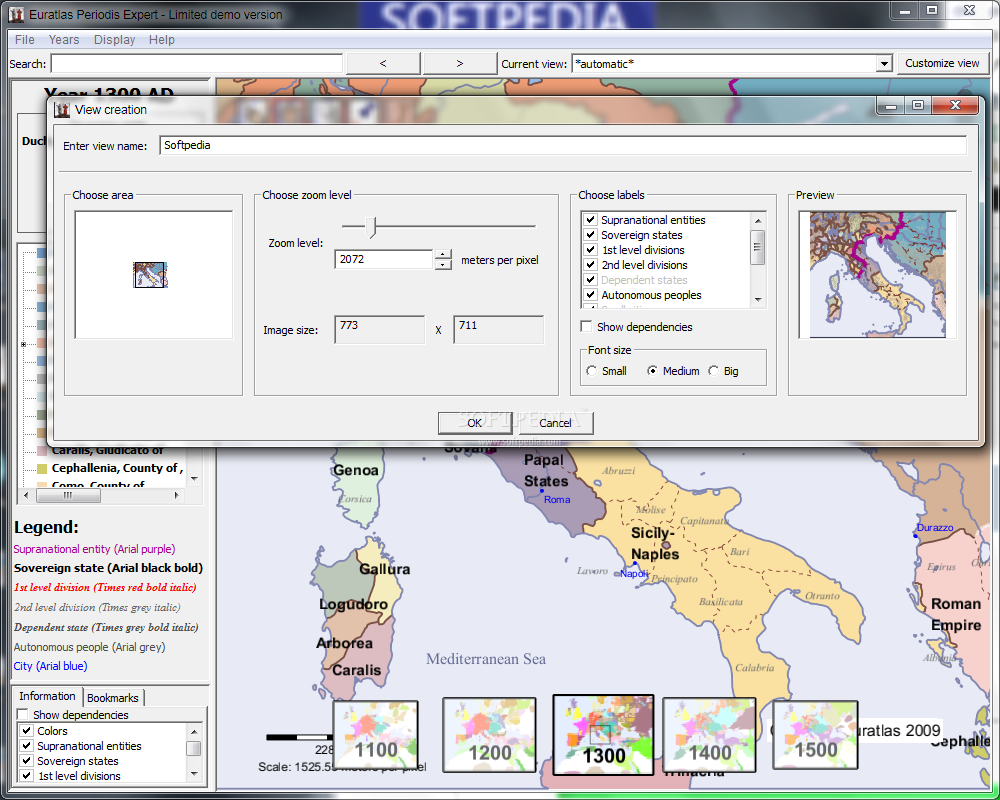This screenshot has height=800, width=1000.
Task: Click the Italy area thumbnail in Choose area
Action: click(151, 274)
